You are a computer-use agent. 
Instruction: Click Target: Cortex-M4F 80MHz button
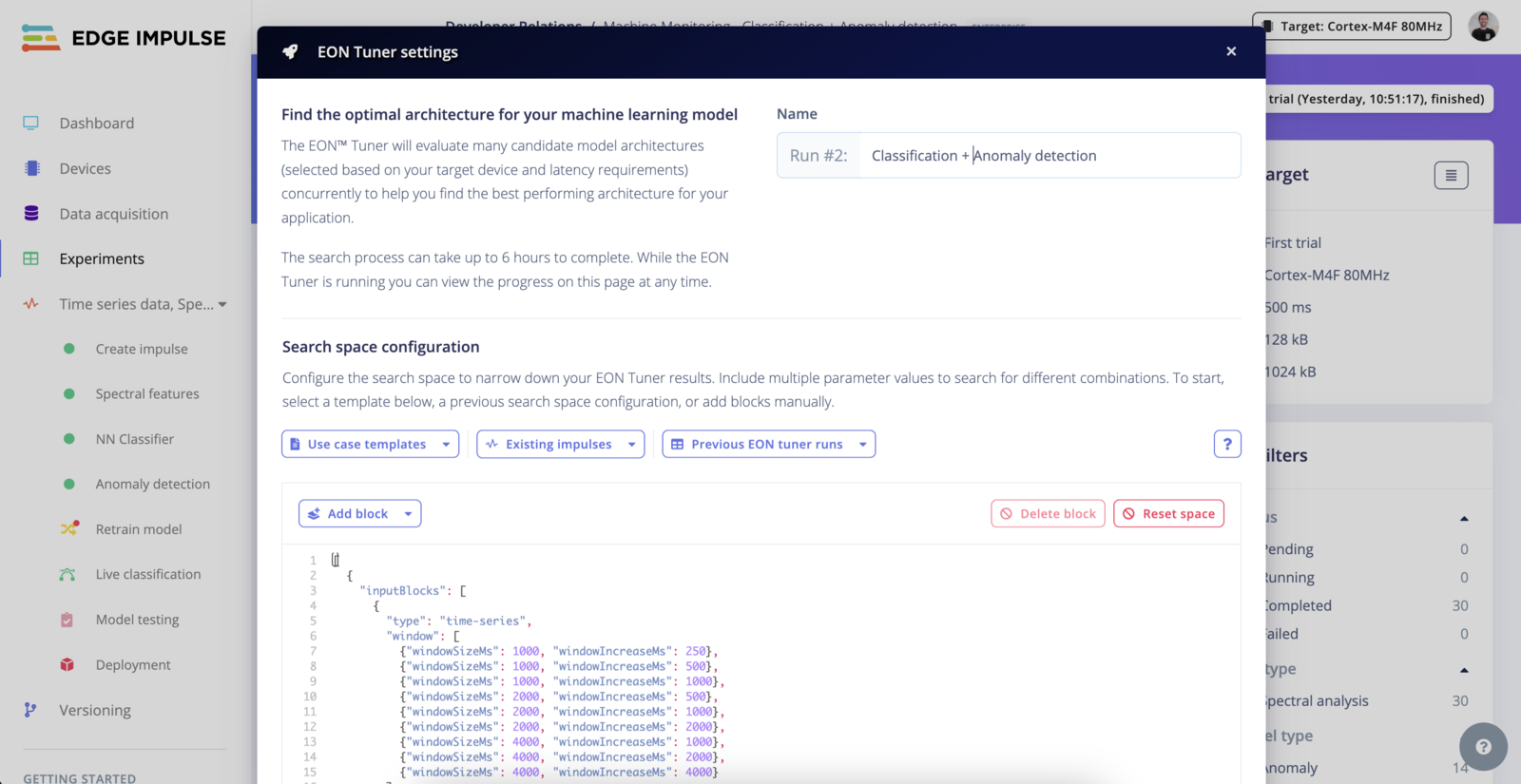coord(1352,27)
